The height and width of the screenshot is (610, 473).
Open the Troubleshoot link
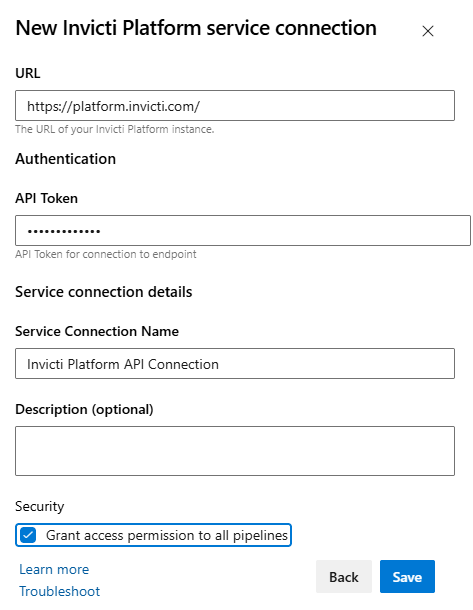[60, 591]
